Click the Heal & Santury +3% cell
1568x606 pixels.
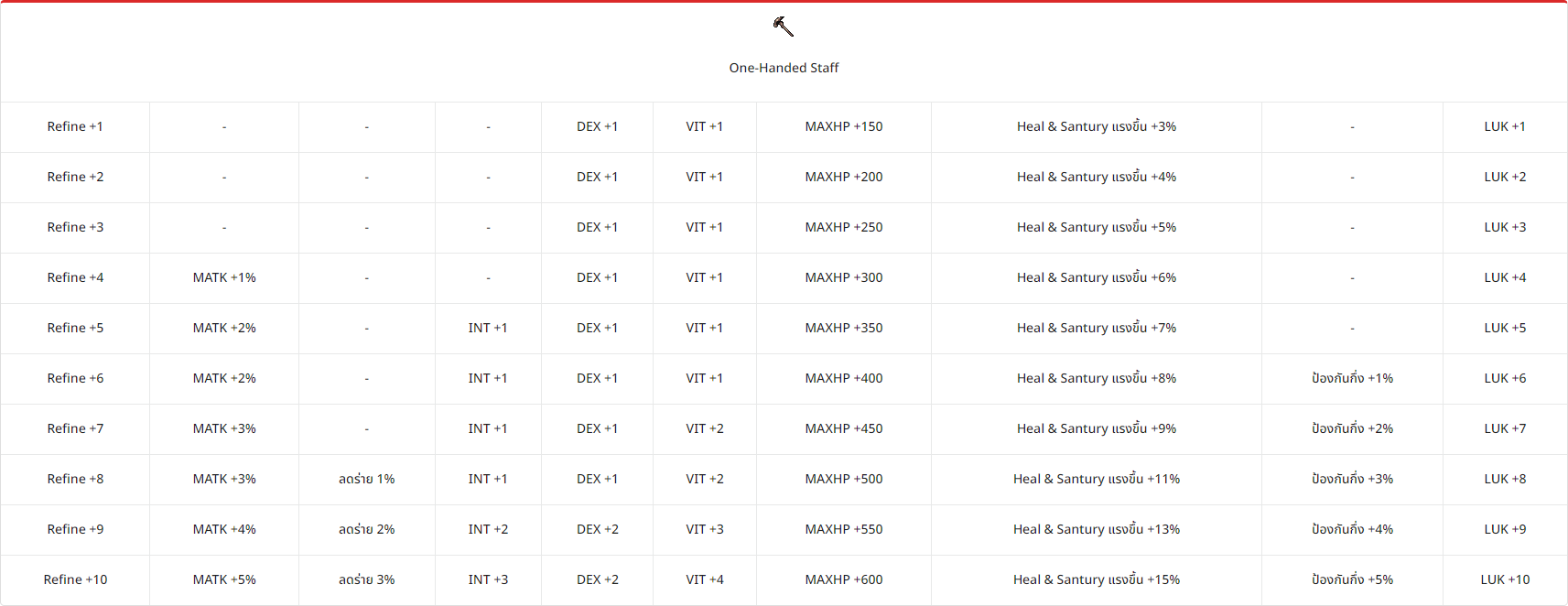click(x=1097, y=126)
